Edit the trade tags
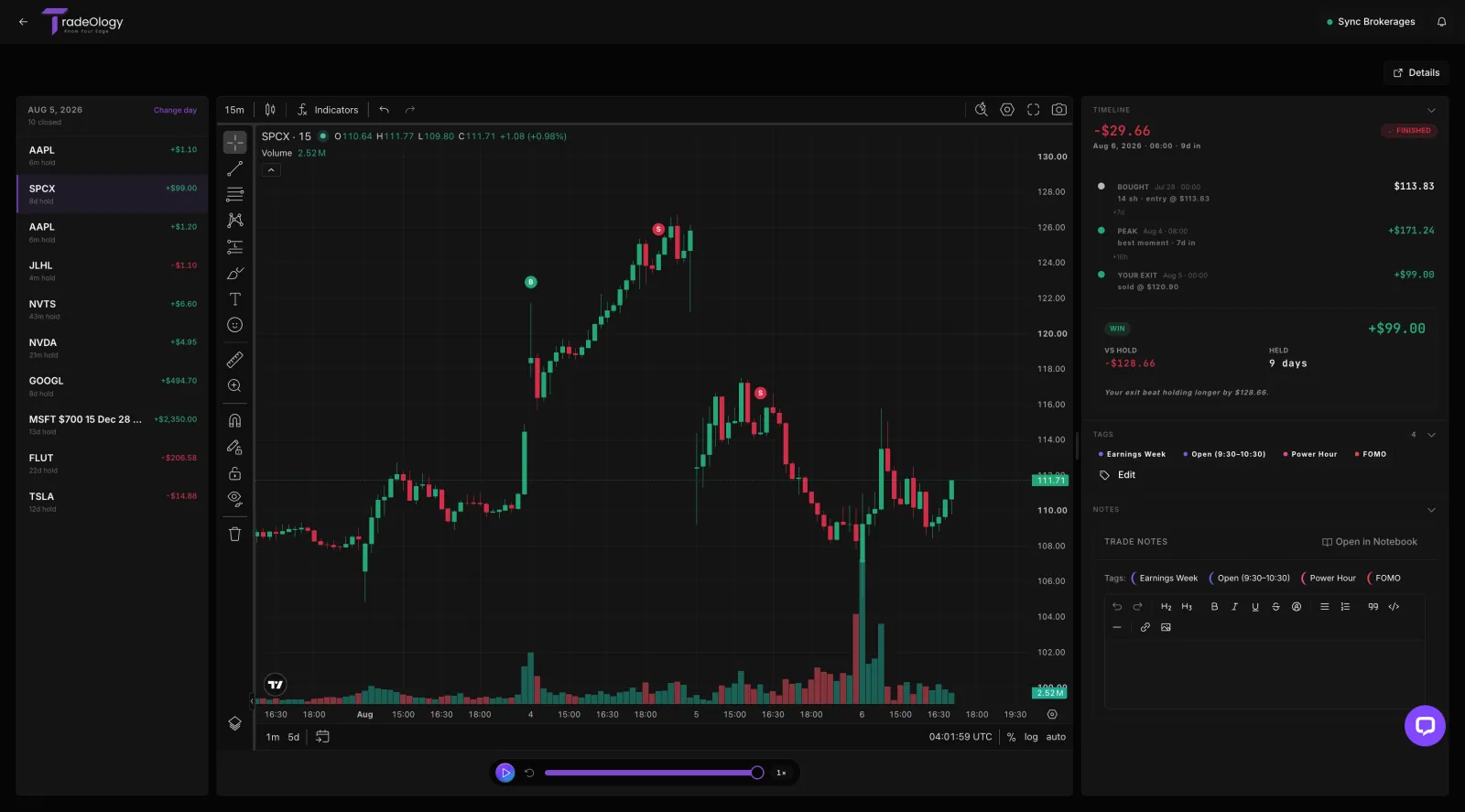The image size is (1465, 812). pyautogui.click(x=1118, y=475)
